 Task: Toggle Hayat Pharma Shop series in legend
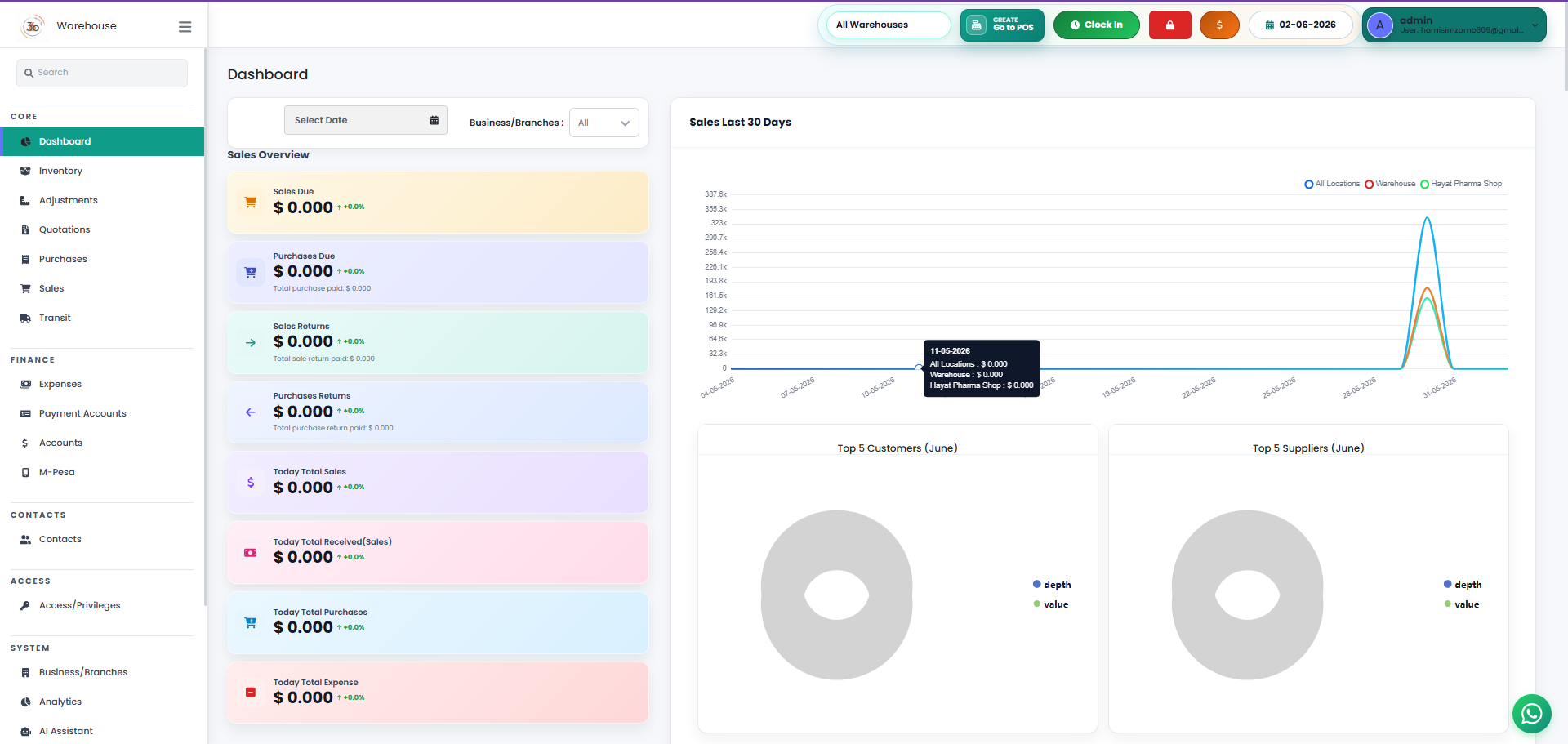pos(1461,184)
